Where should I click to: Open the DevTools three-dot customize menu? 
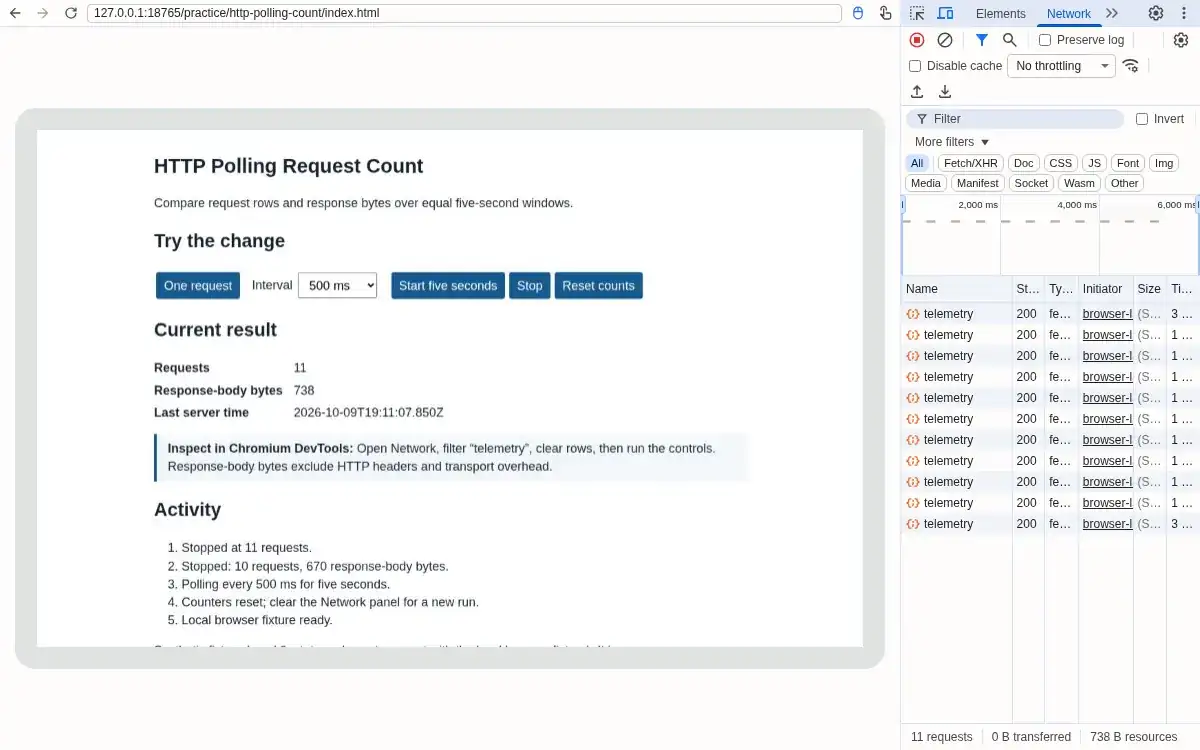[x=1184, y=13]
